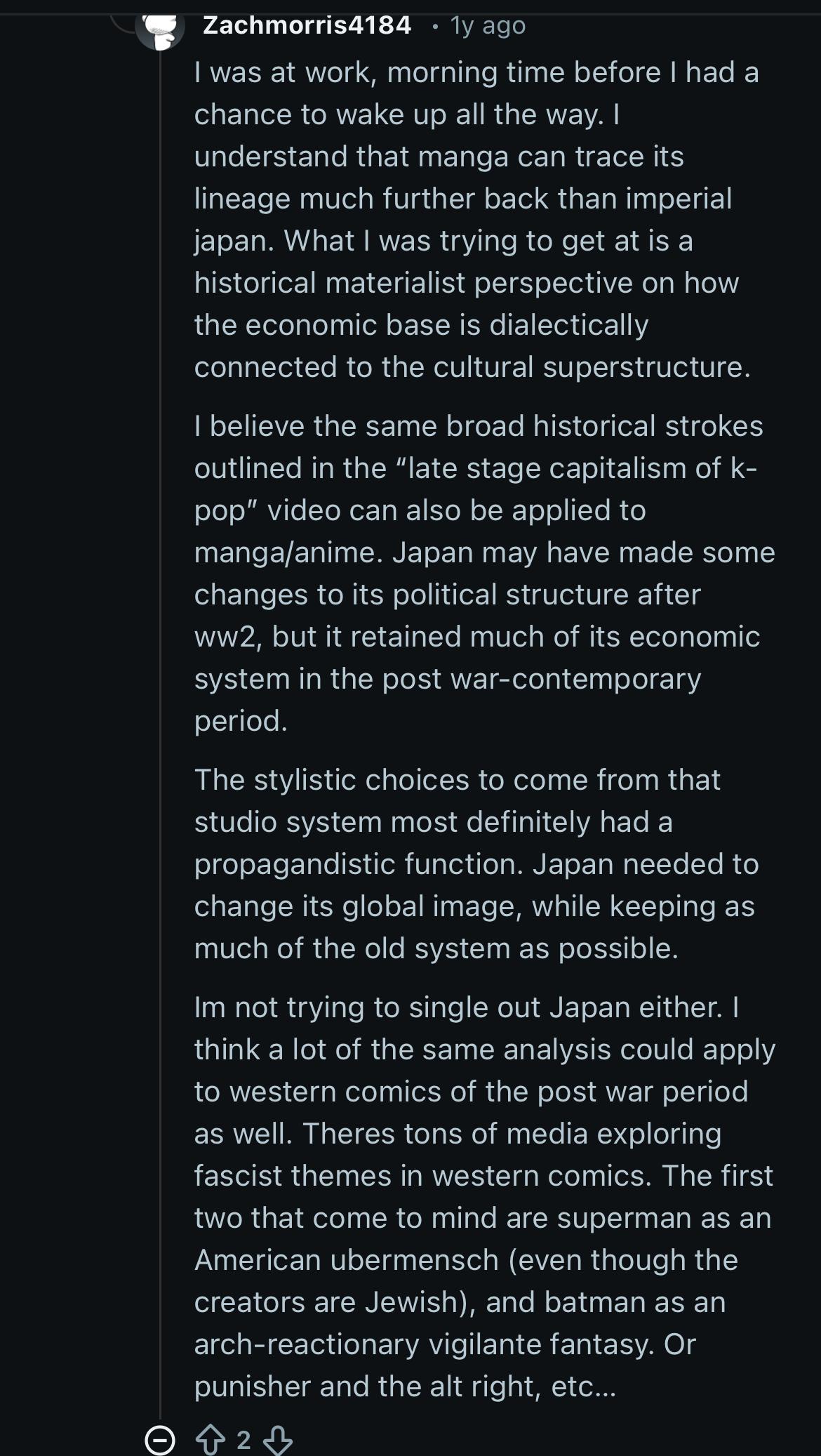Click the paragraph starting "I believe the same"
Screen dimensions: 821x1456
click(x=484, y=573)
